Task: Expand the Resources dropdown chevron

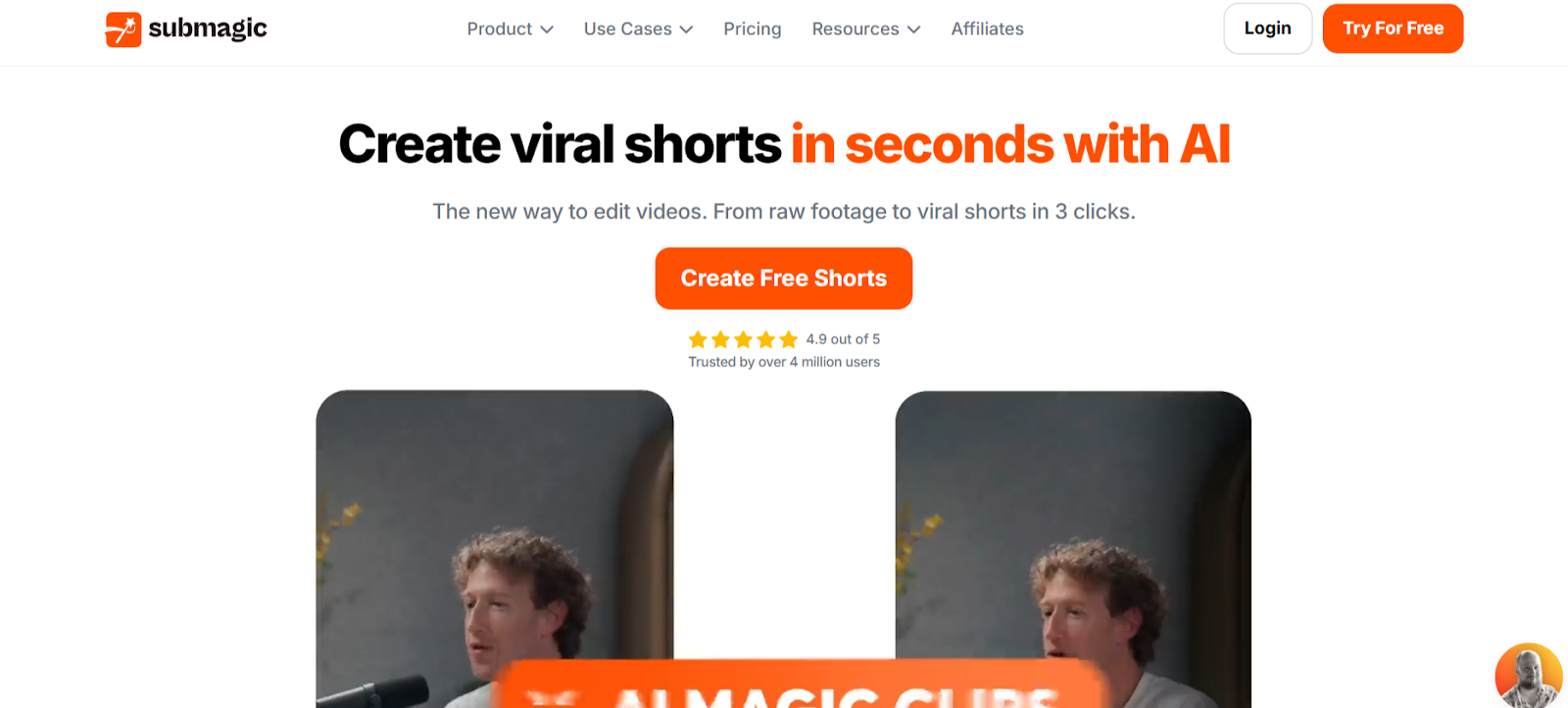Action: coord(914,29)
